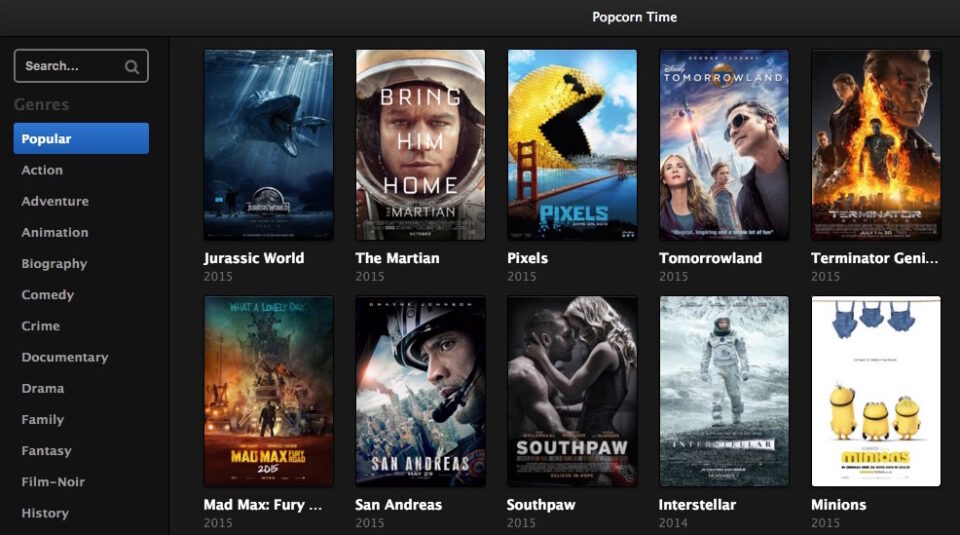Click the search magnifier icon
960x535 pixels.
click(x=132, y=67)
